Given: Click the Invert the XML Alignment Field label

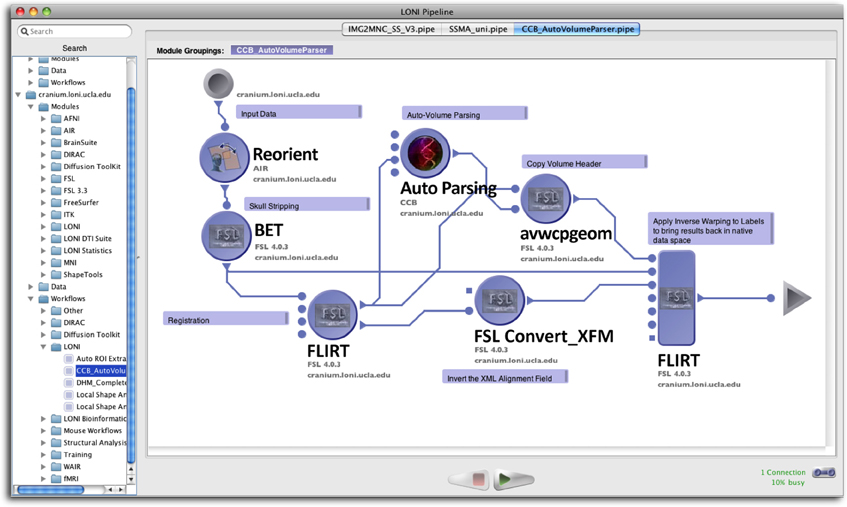Looking at the screenshot, I should 505,377.
